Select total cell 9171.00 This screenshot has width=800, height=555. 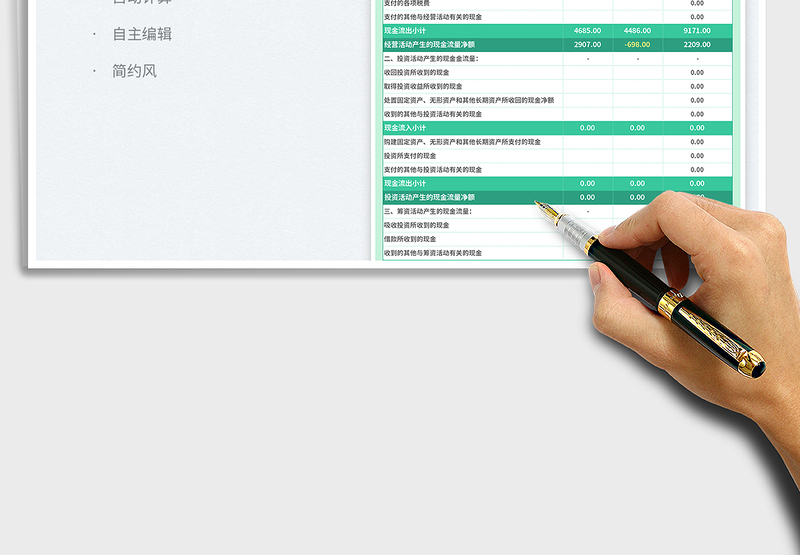tap(697, 31)
